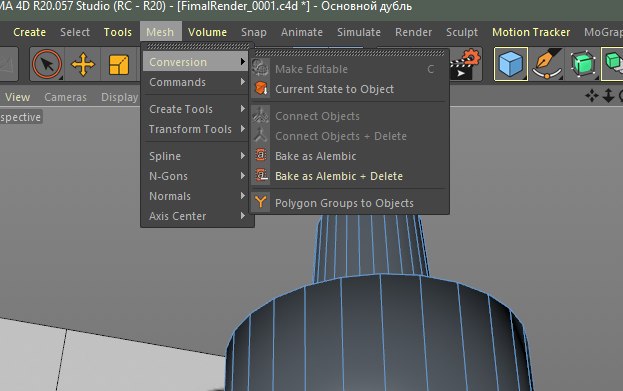Open the viewport Display menu
The height and width of the screenshot is (391, 623).
[120, 97]
